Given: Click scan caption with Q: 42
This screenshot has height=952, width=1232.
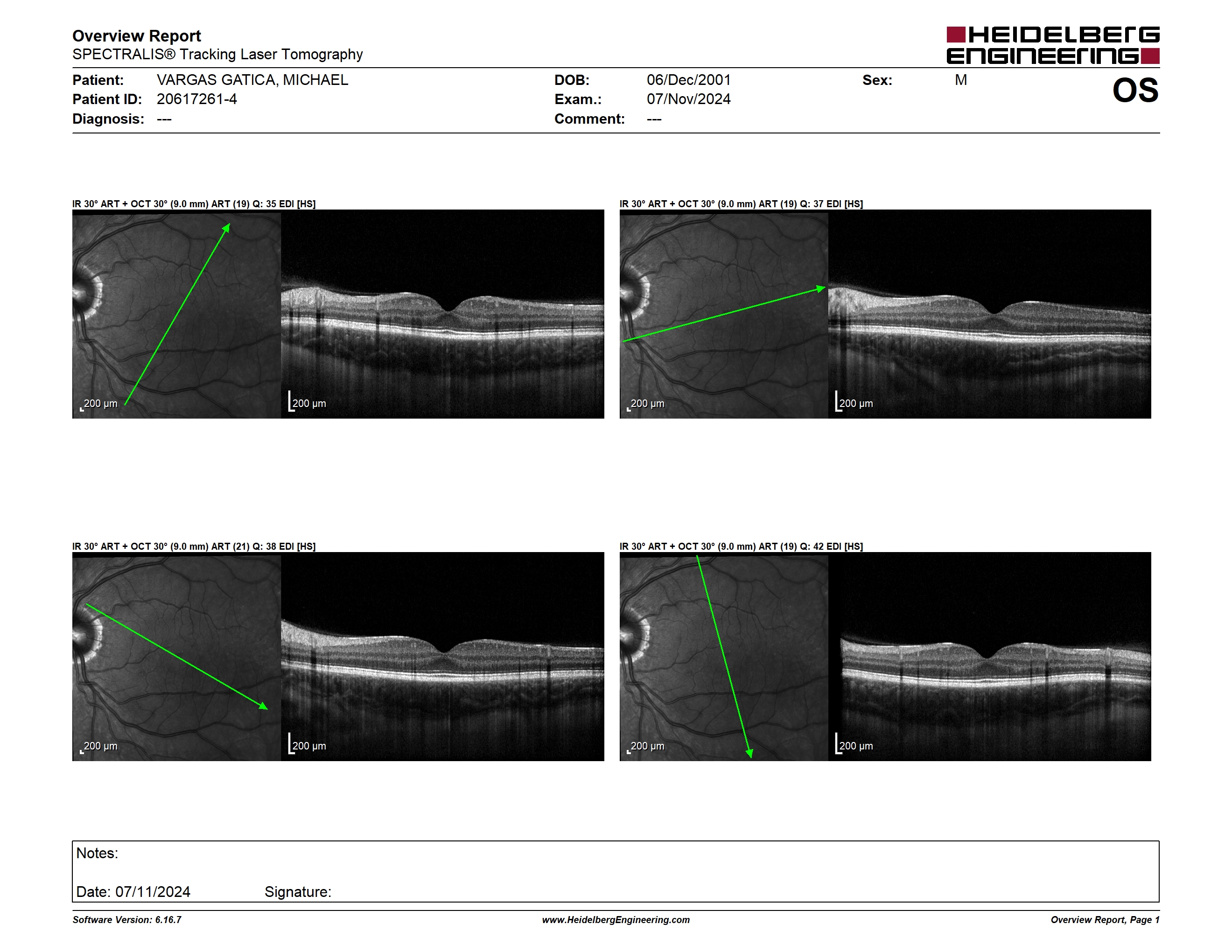Looking at the screenshot, I should pyautogui.click(x=741, y=546).
